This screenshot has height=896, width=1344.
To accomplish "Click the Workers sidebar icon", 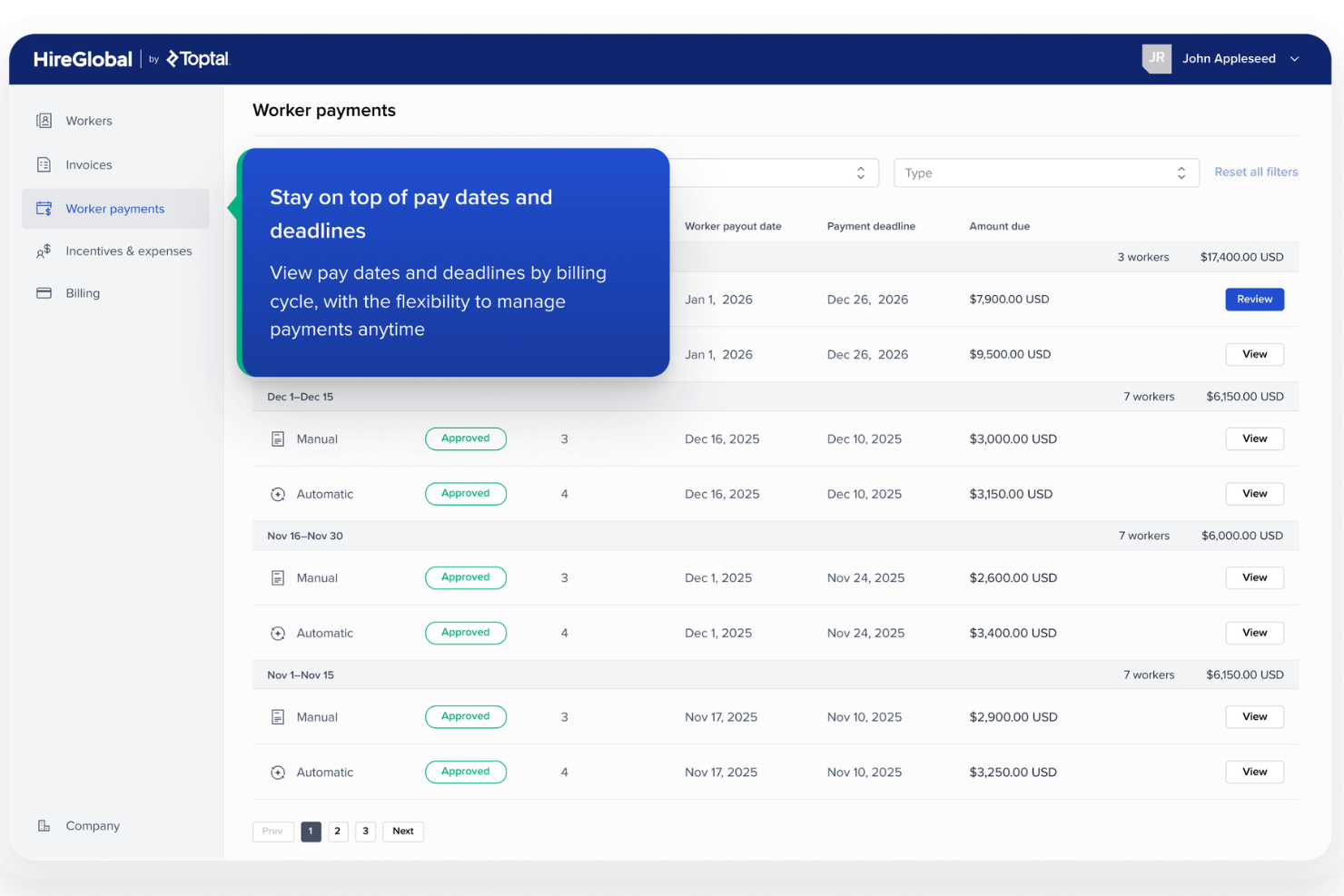I will click(x=44, y=121).
